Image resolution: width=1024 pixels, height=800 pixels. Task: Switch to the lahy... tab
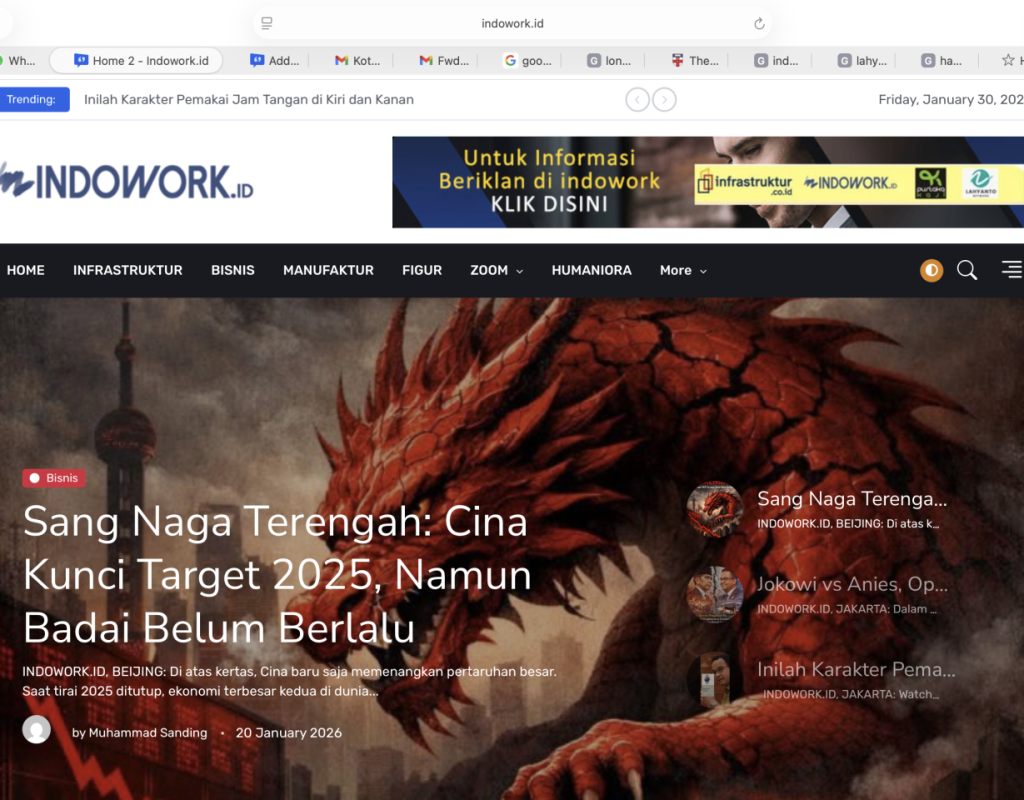click(x=863, y=61)
